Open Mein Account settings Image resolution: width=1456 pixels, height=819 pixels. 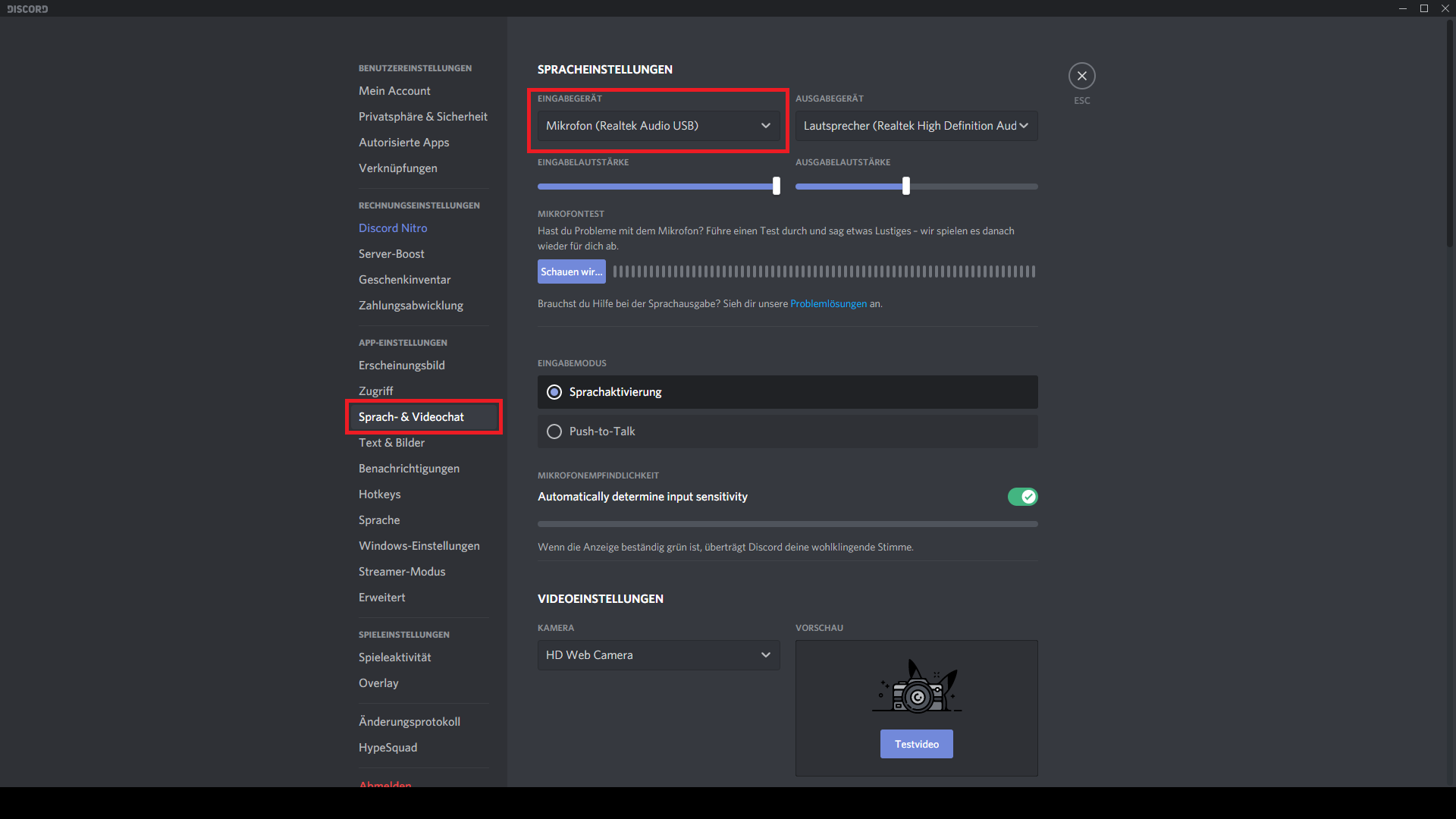pos(394,89)
